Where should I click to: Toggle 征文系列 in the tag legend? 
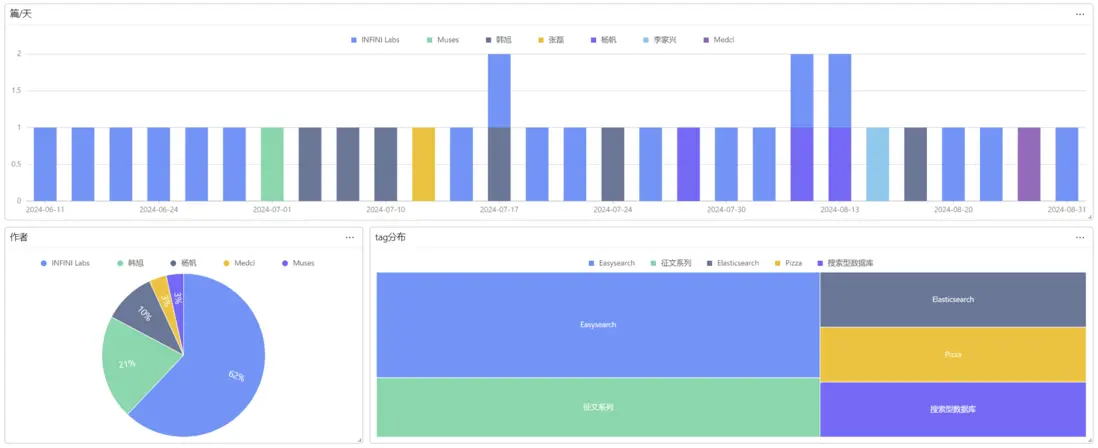coord(670,263)
